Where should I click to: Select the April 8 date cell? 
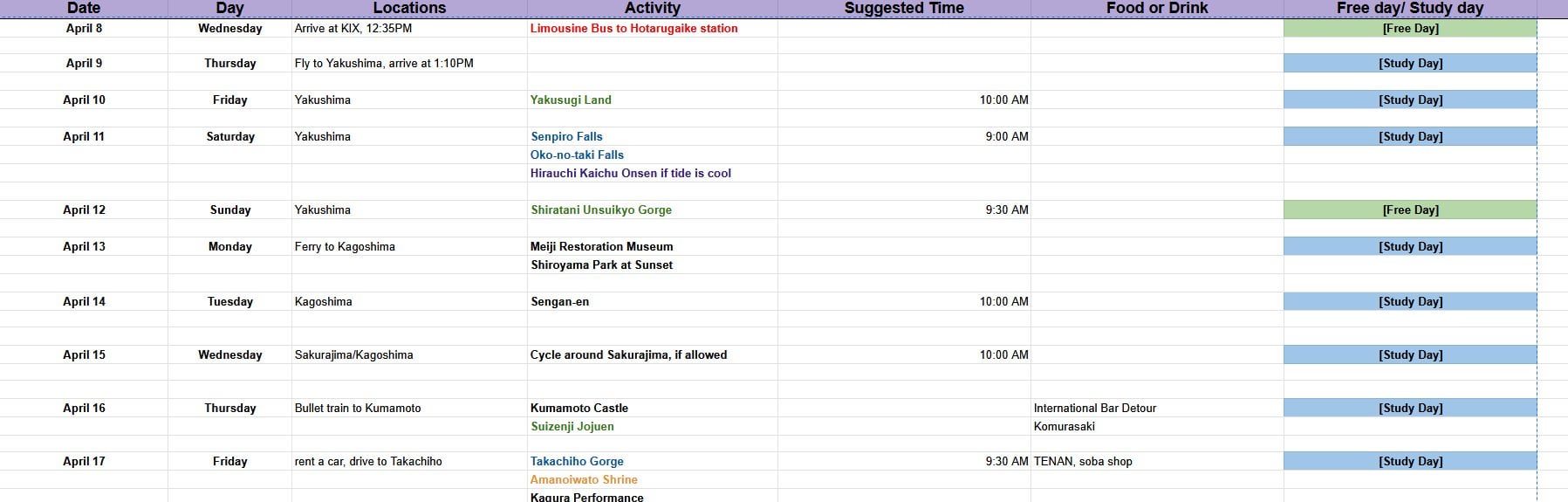pyautogui.click(x=84, y=28)
